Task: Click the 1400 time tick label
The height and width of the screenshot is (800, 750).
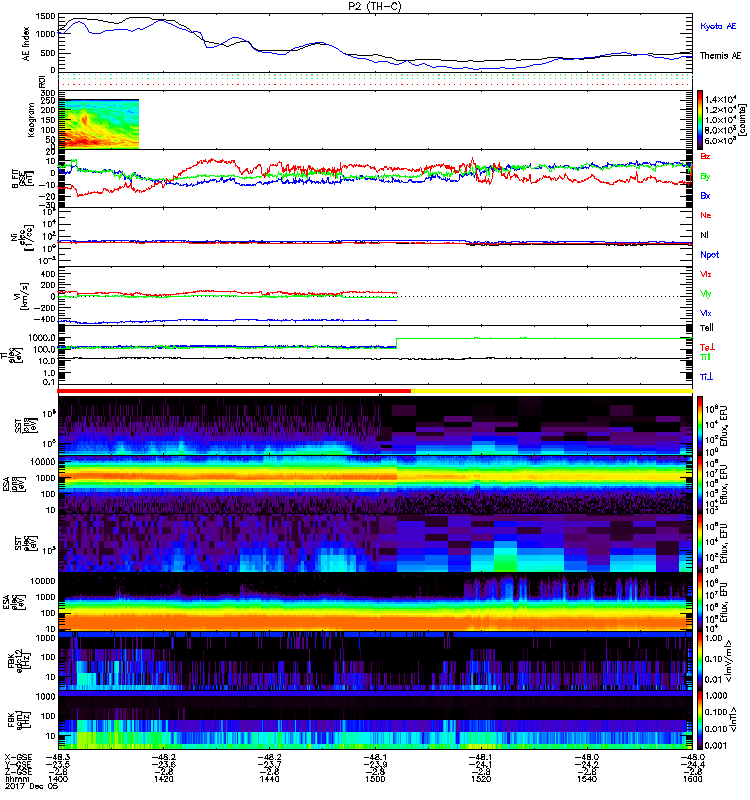Action: [x=58, y=779]
